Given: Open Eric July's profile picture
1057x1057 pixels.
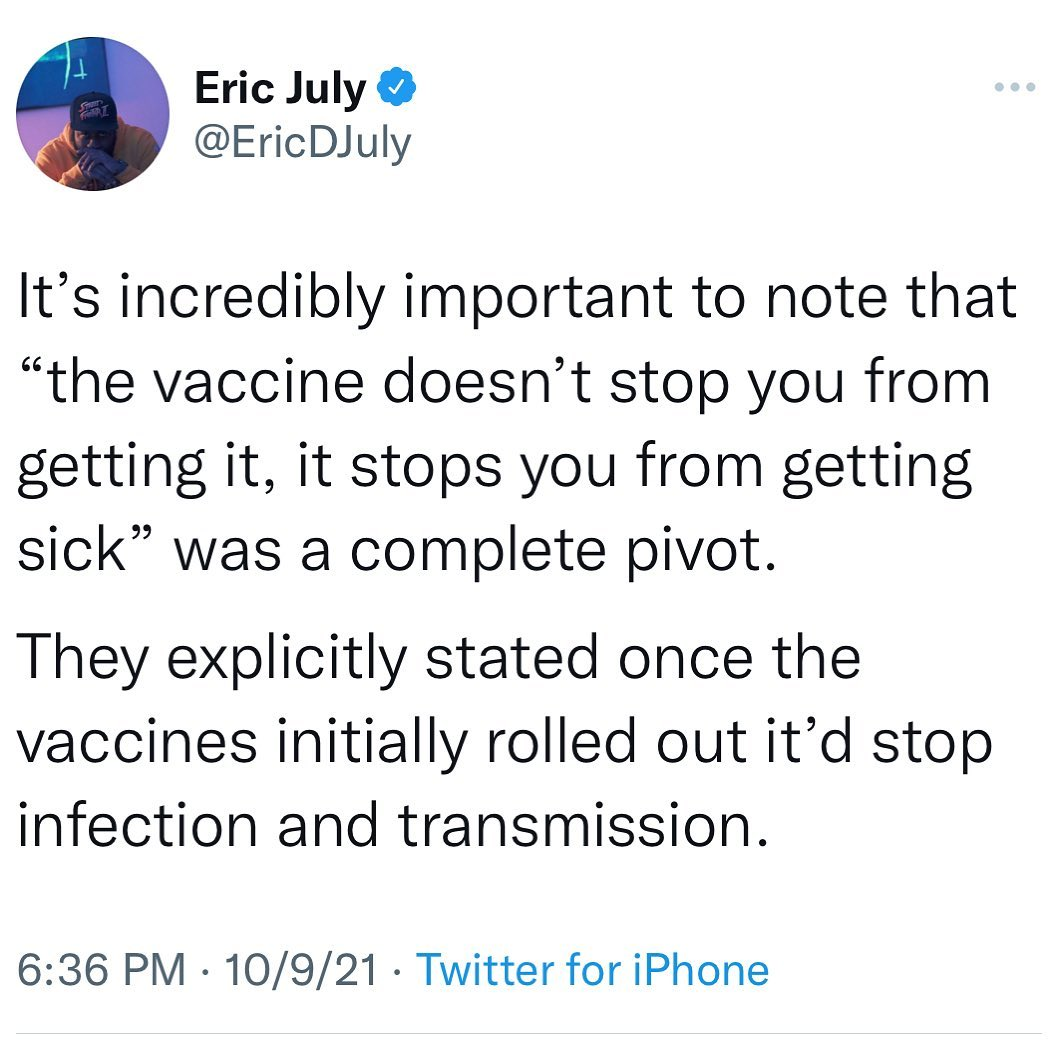Looking at the screenshot, I should [92, 114].
